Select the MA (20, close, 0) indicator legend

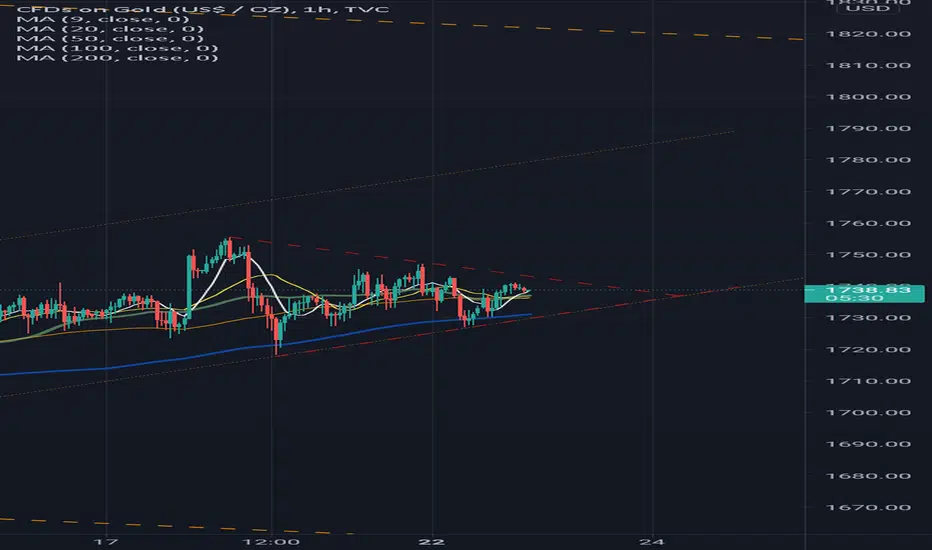110,29
